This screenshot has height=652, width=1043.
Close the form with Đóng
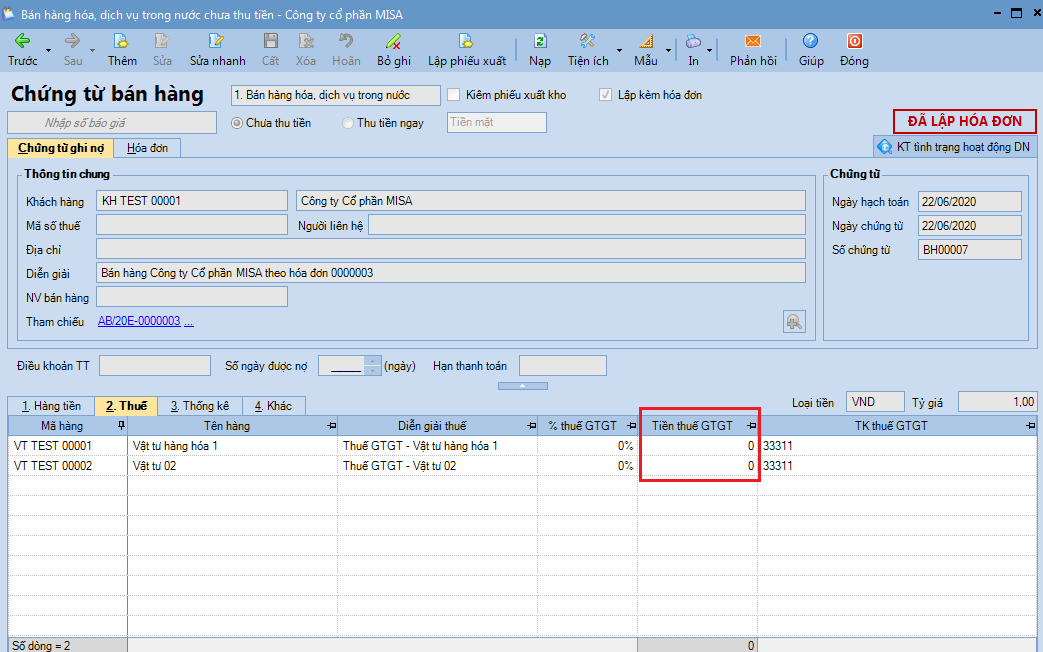(x=854, y=51)
